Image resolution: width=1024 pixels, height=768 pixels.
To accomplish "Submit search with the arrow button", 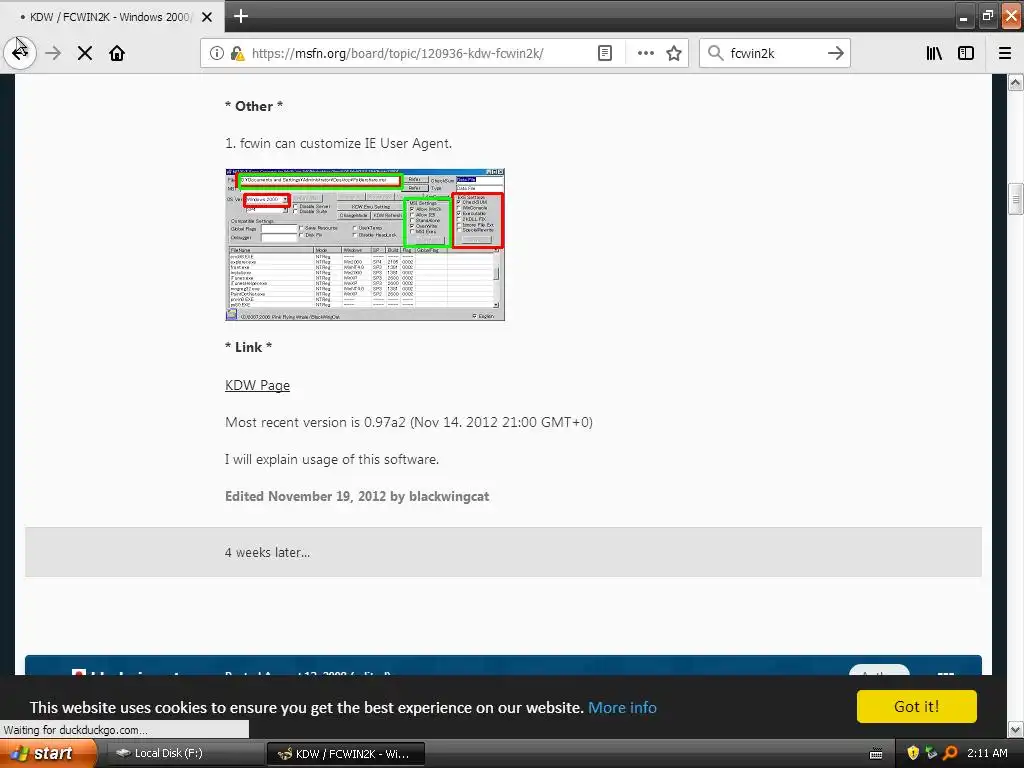I will (x=836, y=53).
